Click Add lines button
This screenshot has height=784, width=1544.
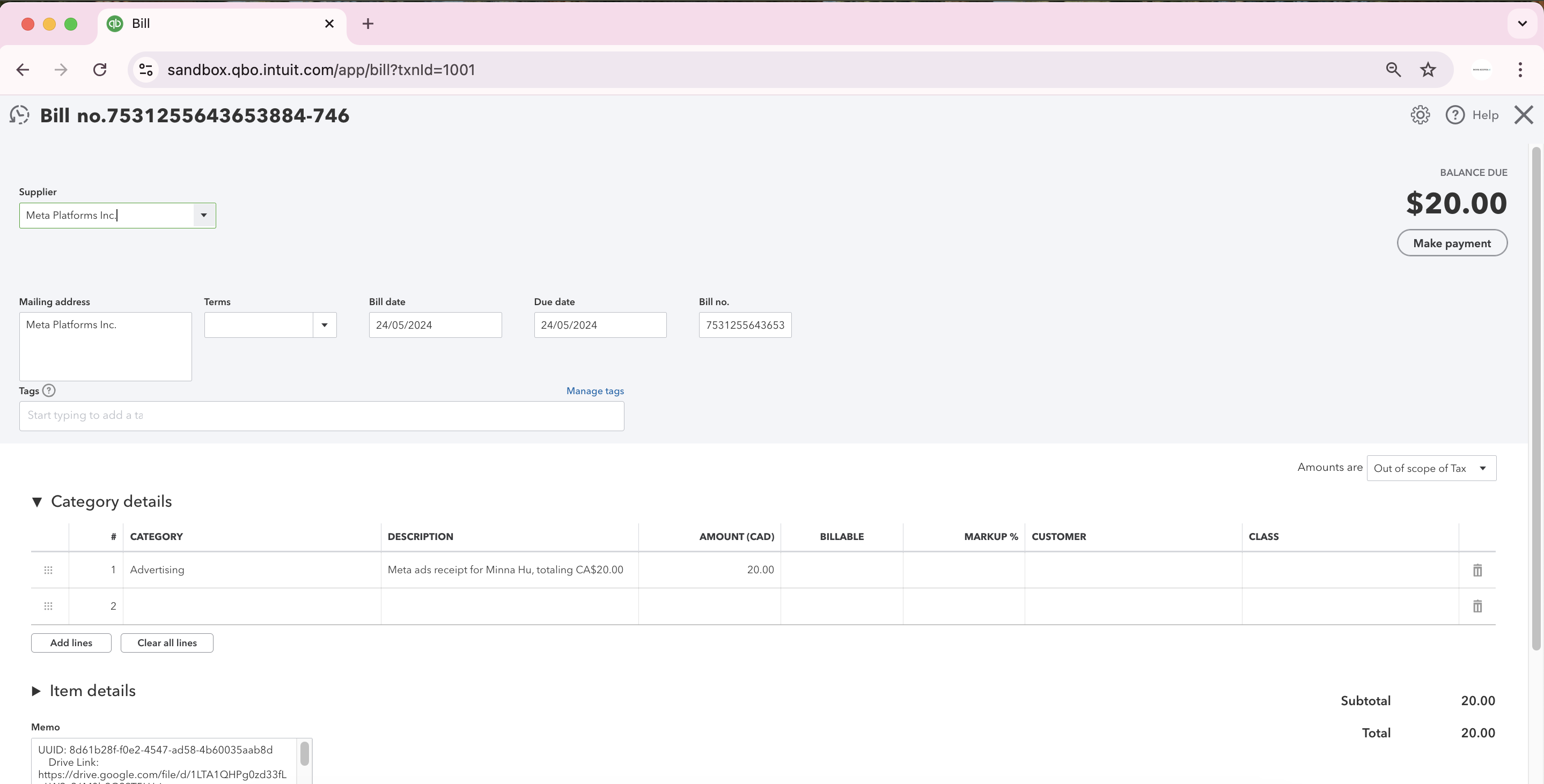71,644
